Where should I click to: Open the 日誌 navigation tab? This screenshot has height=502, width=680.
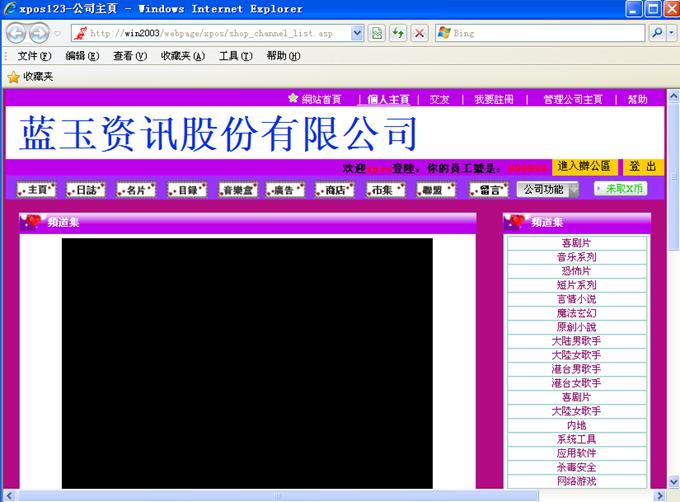[86, 190]
